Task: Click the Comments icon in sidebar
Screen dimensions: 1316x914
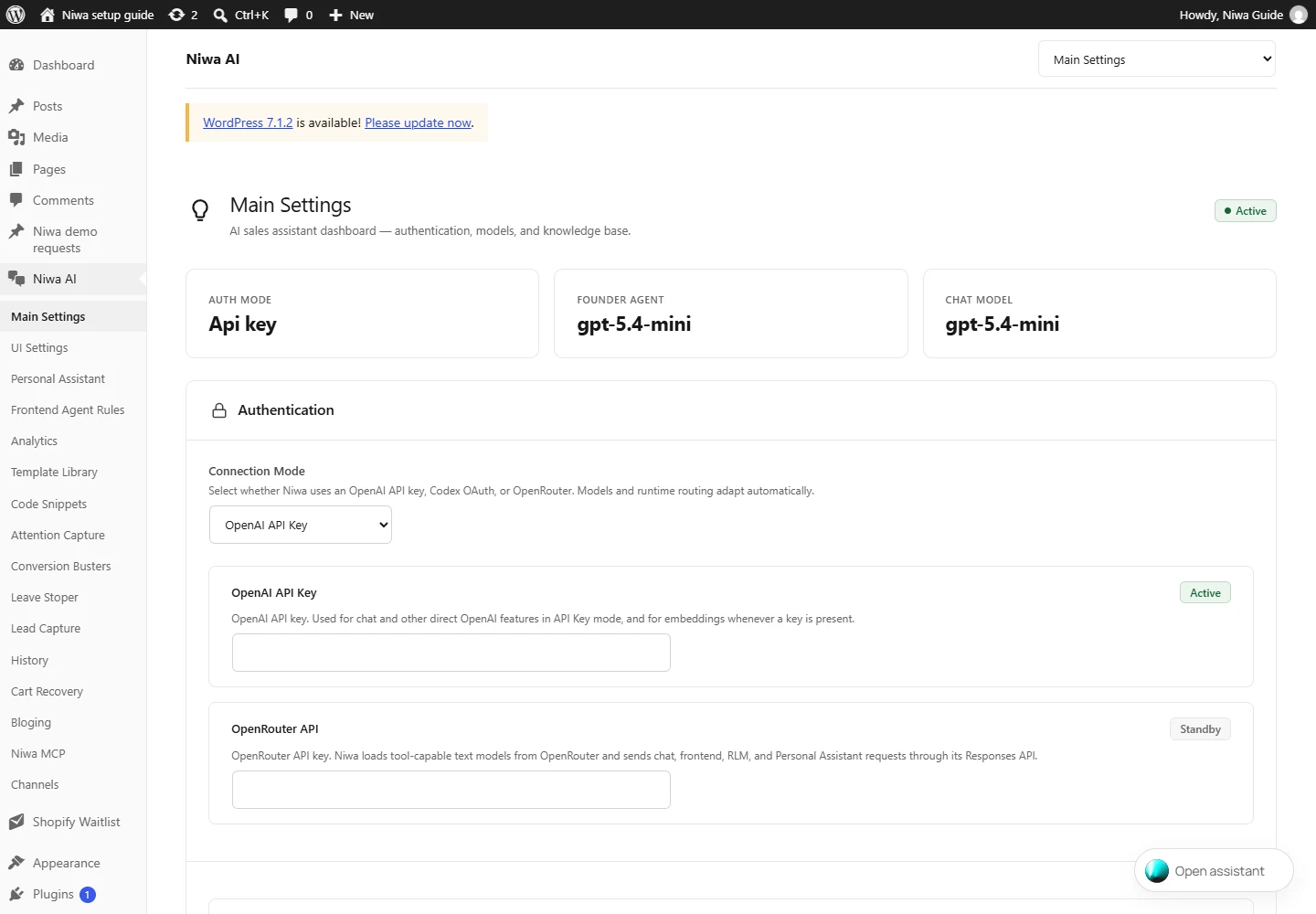Action: click(16, 200)
